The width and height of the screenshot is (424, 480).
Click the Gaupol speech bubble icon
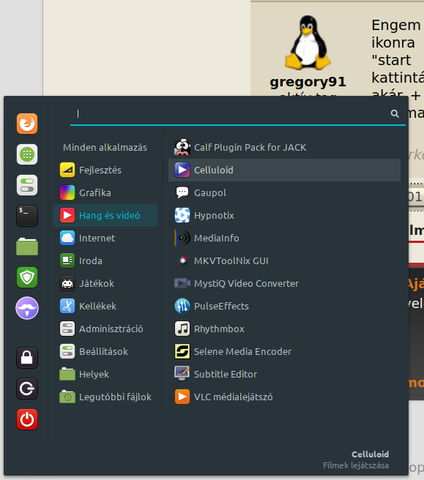pyautogui.click(x=182, y=193)
